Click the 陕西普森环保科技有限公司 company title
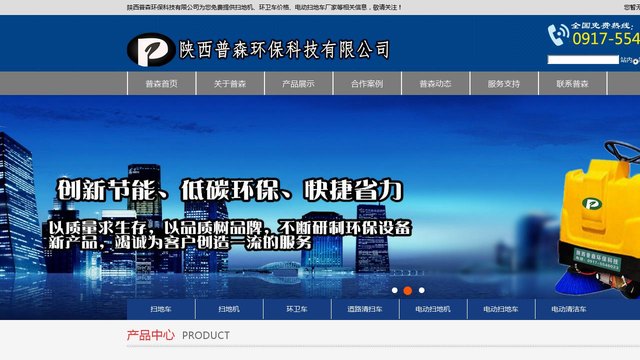The image size is (640, 360). [284, 50]
